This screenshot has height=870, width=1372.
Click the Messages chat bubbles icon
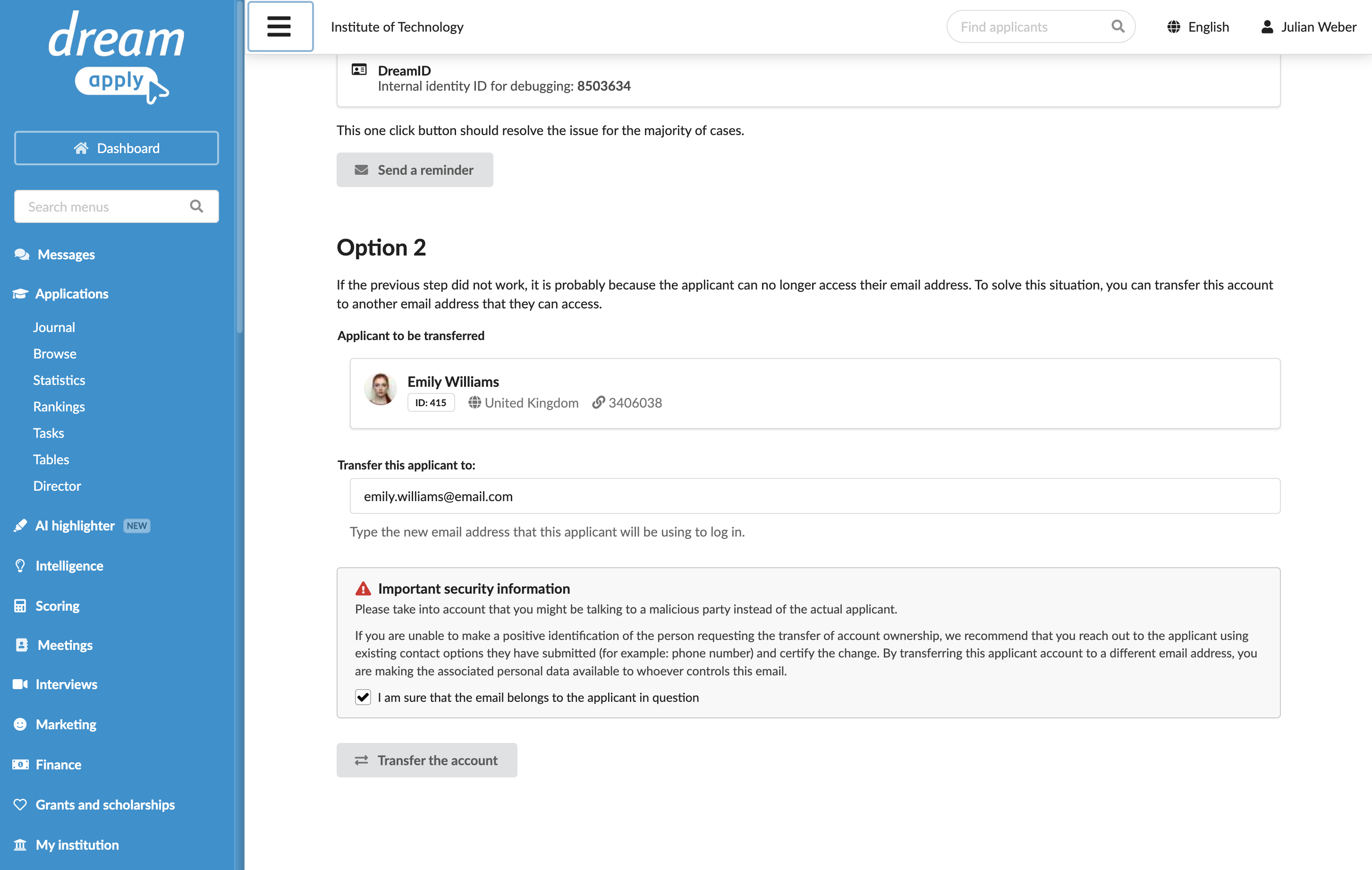(x=22, y=254)
